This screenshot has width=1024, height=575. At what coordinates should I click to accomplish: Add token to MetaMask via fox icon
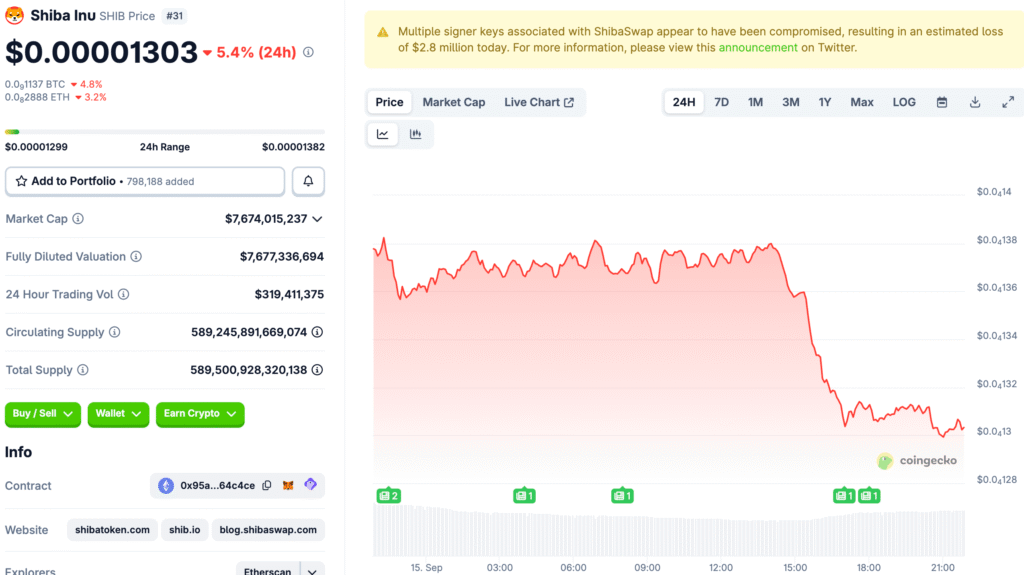click(288, 485)
